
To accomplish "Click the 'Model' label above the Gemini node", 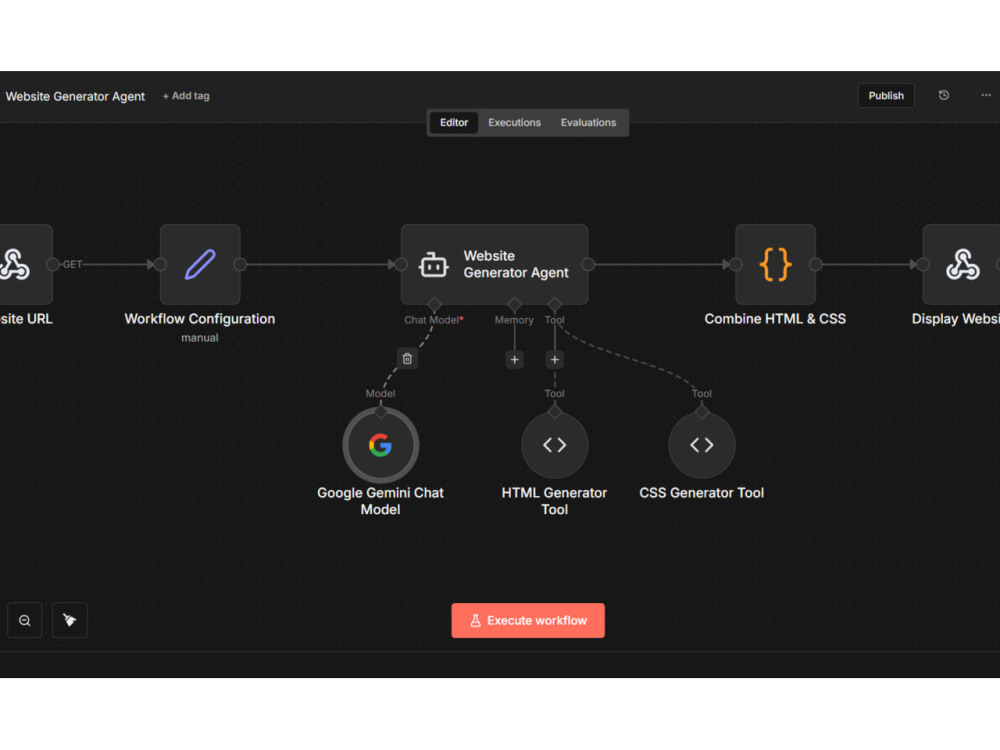I will coord(380,393).
